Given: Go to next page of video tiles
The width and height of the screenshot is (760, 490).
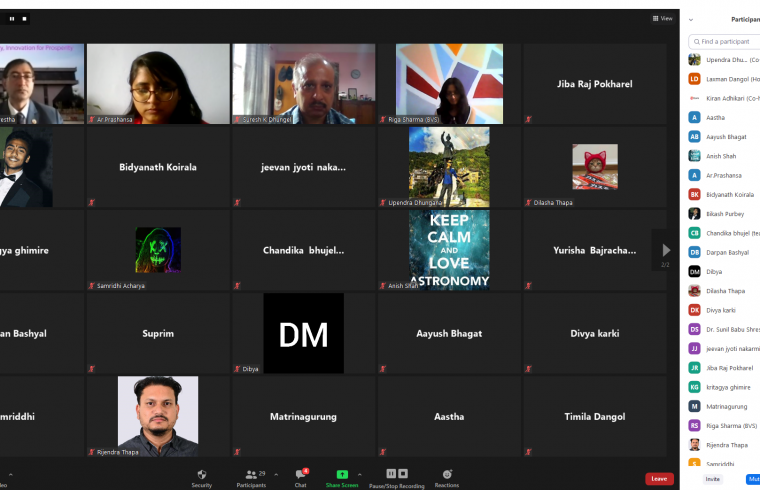Looking at the screenshot, I should (x=666, y=250).
